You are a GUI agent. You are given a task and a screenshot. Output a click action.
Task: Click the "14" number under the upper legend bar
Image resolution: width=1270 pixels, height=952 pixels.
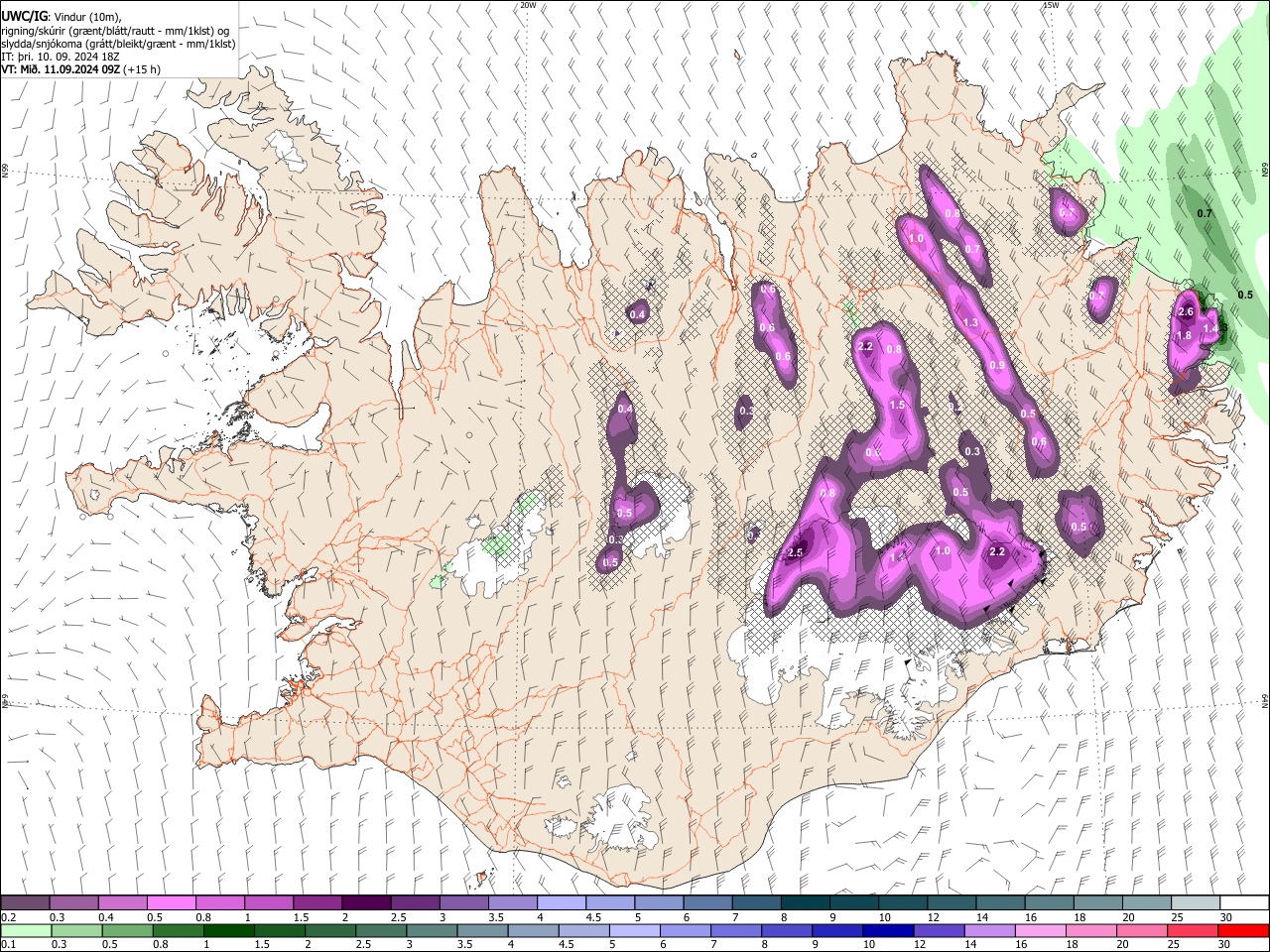tap(982, 917)
